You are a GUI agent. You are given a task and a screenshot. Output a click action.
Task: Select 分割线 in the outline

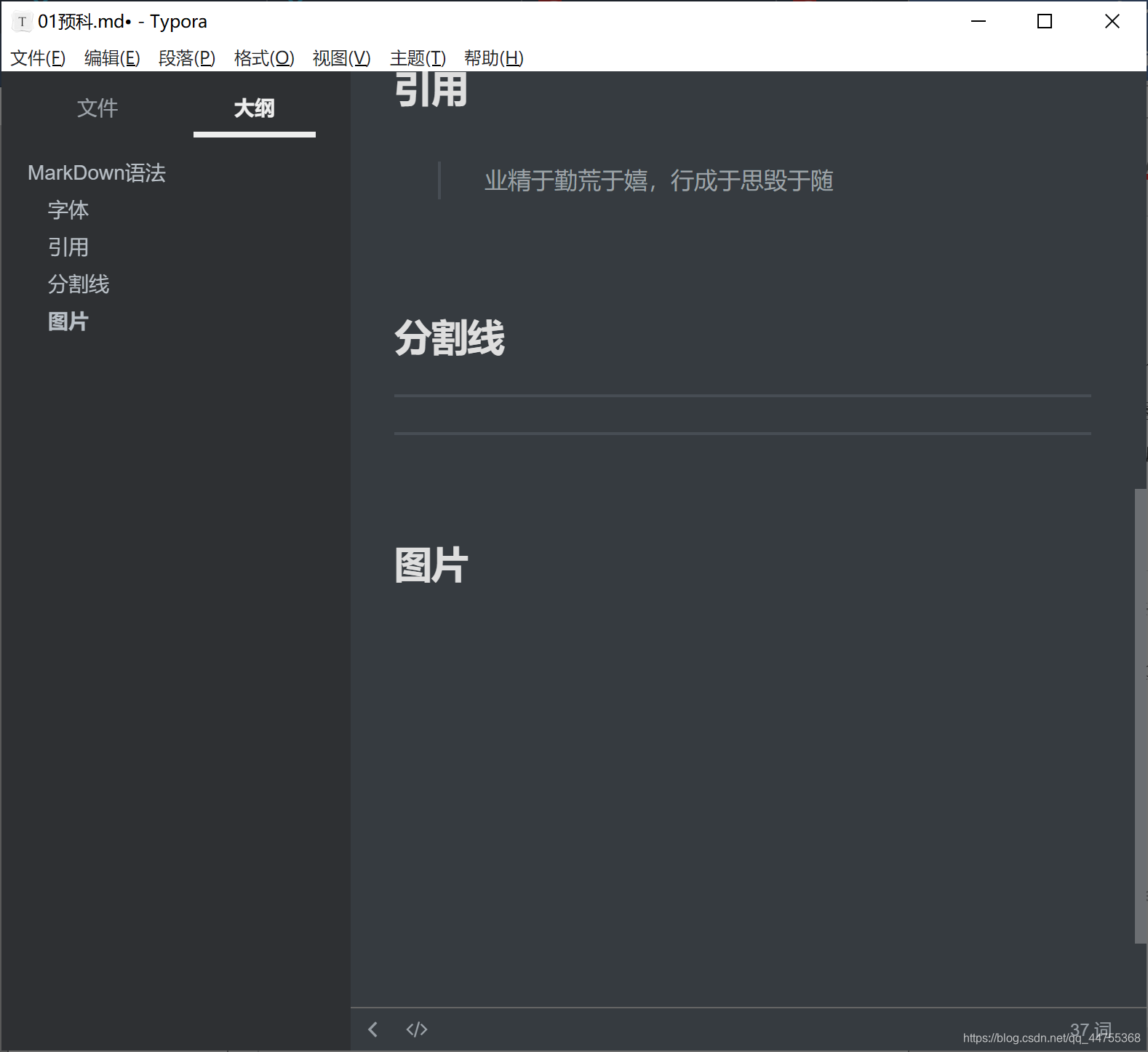[79, 284]
